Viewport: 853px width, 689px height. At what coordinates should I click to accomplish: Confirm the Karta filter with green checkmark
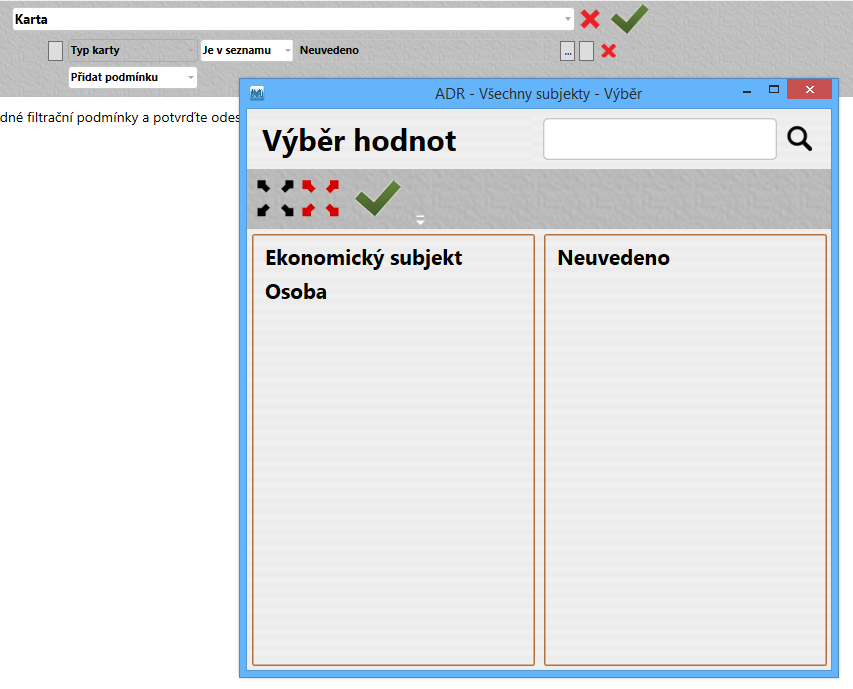[630, 18]
